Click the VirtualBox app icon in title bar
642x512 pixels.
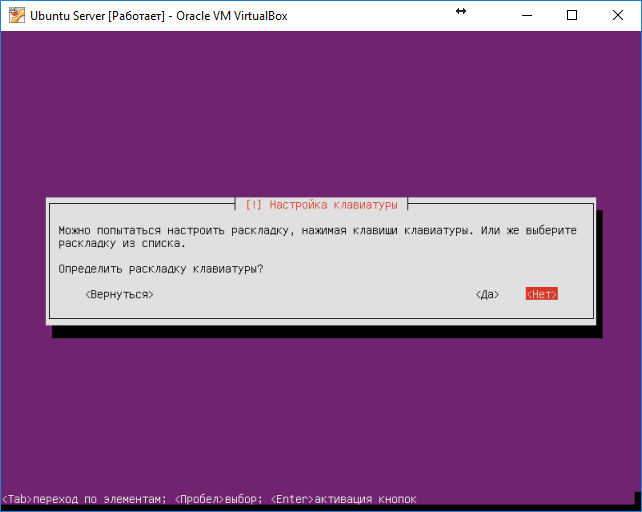(x=17, y=15)
